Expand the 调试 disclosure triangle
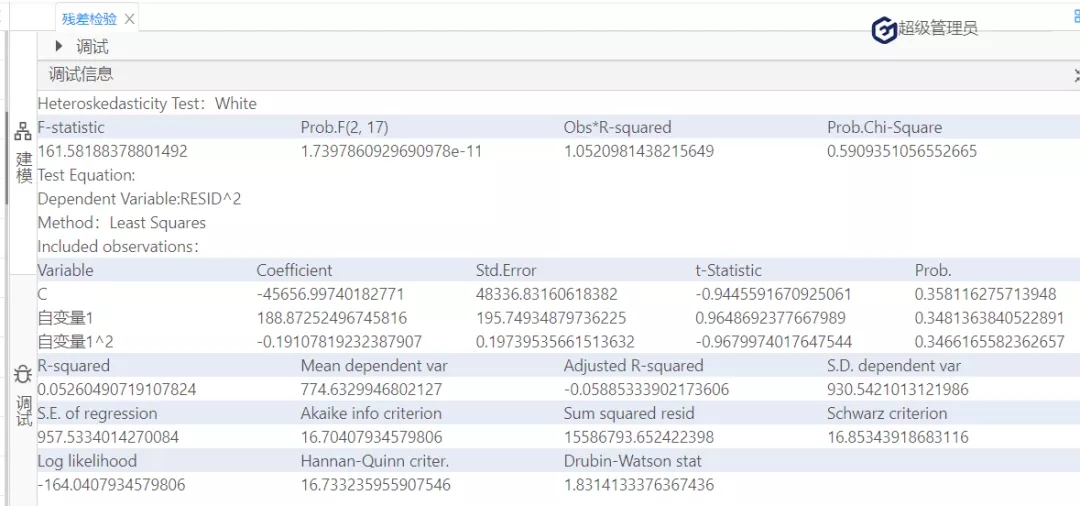Viewport: 1080px width, 506px height. (x=59, y=46)
